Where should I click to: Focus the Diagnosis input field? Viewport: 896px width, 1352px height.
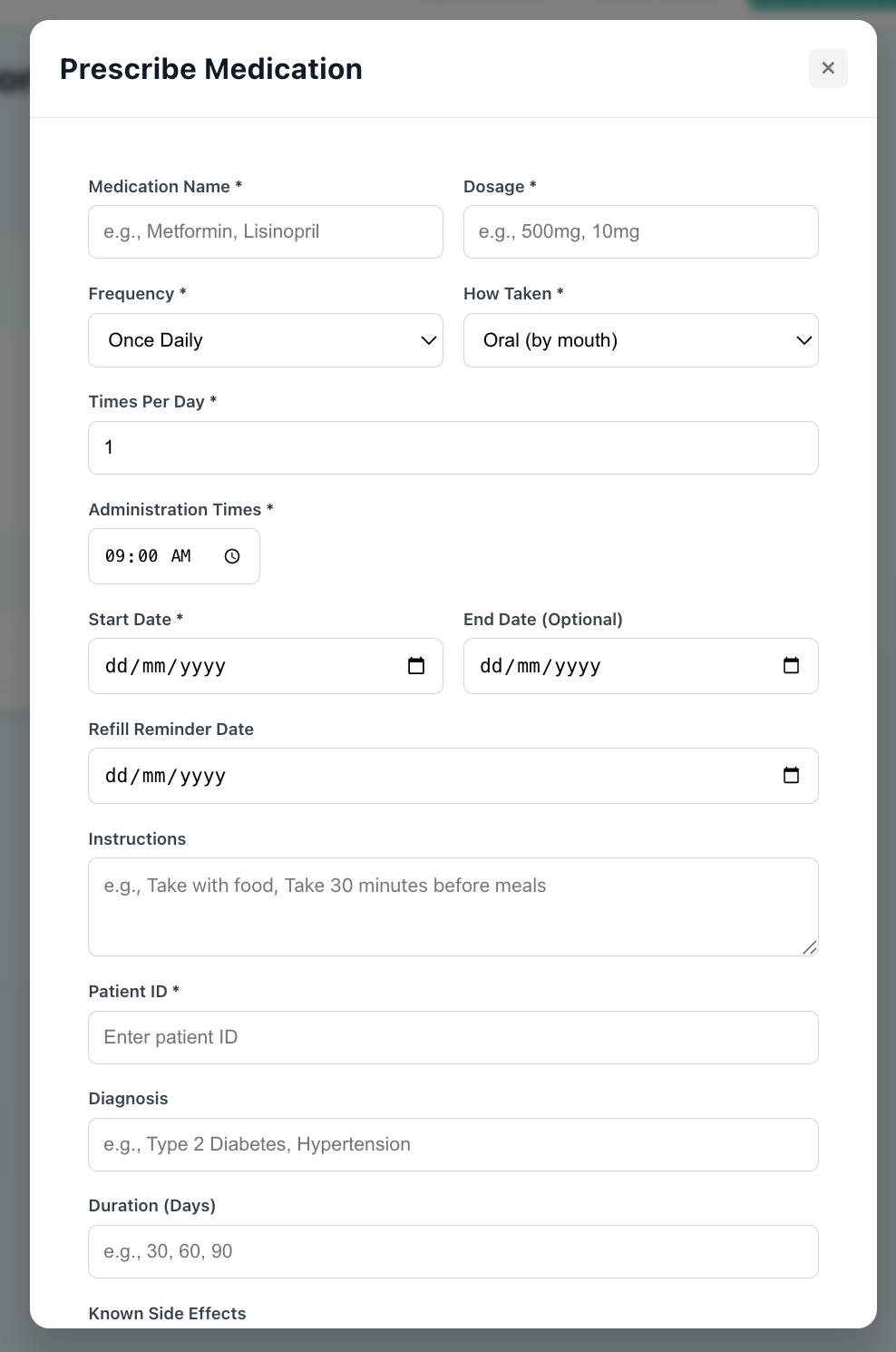tap(453, 1144)
